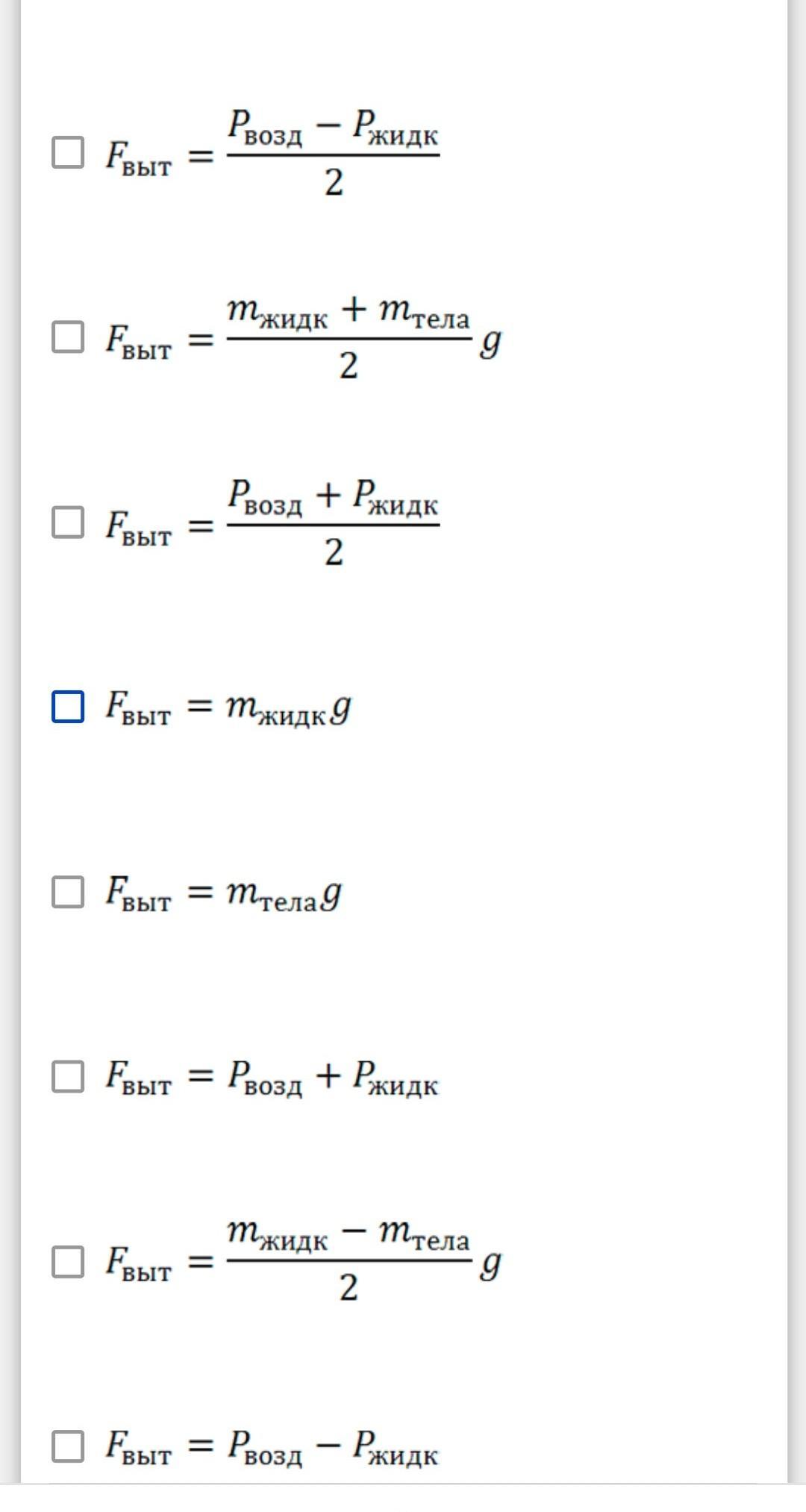Image resolution: width=806 pixels, height=1512 pixels.
Task: Check the box for (Pвозд − Pжидк)/2 formula
Action: [x=68, y=153]
